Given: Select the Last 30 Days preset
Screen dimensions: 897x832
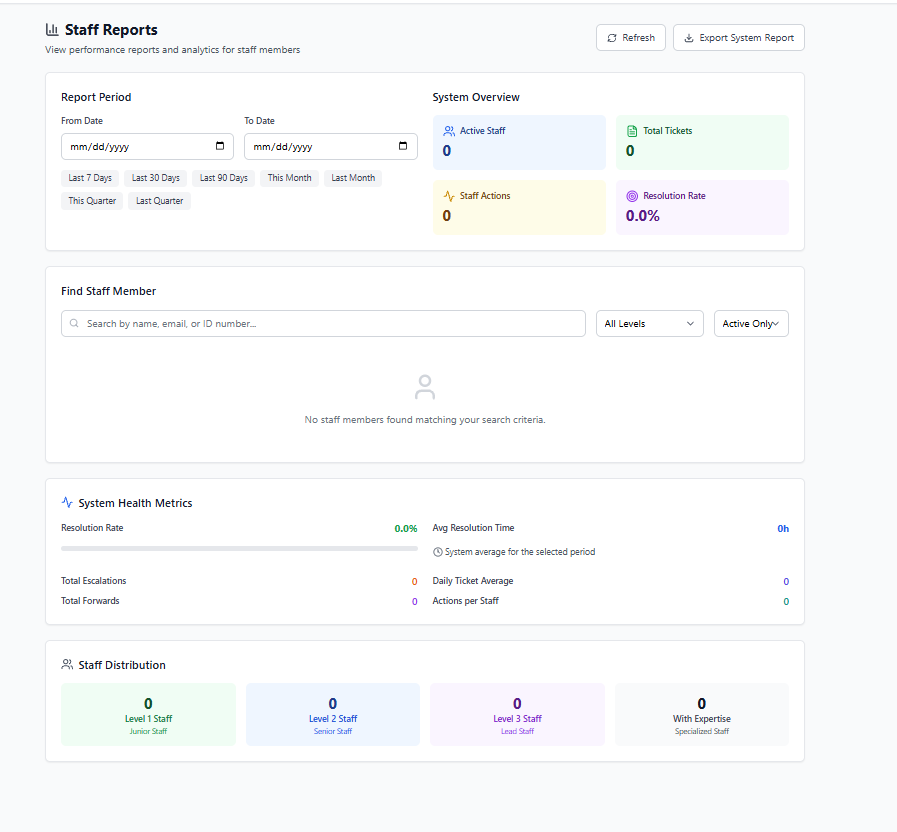Looking at the screenshot, I should point(156,178).
